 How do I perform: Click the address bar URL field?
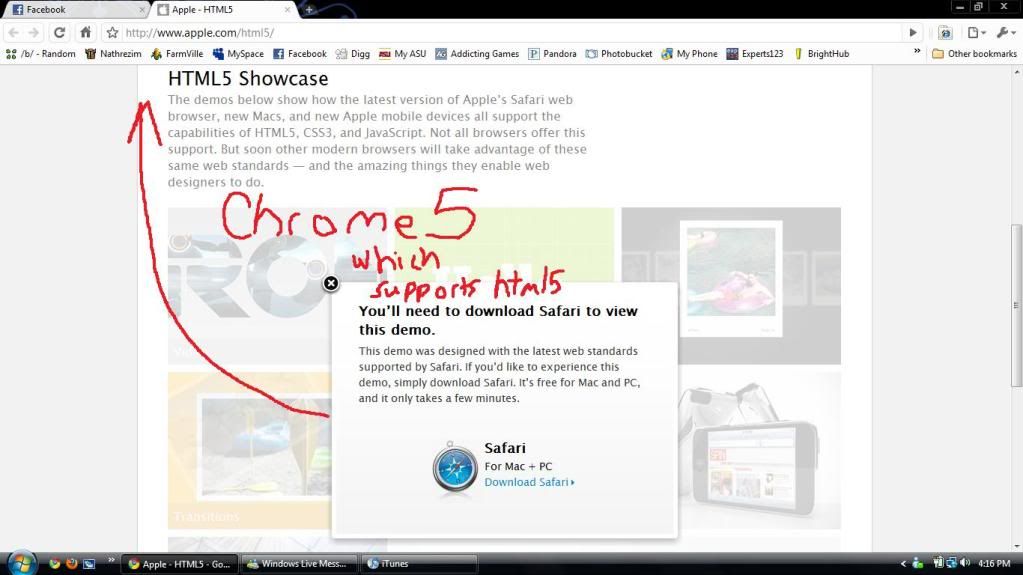(500, 32)
